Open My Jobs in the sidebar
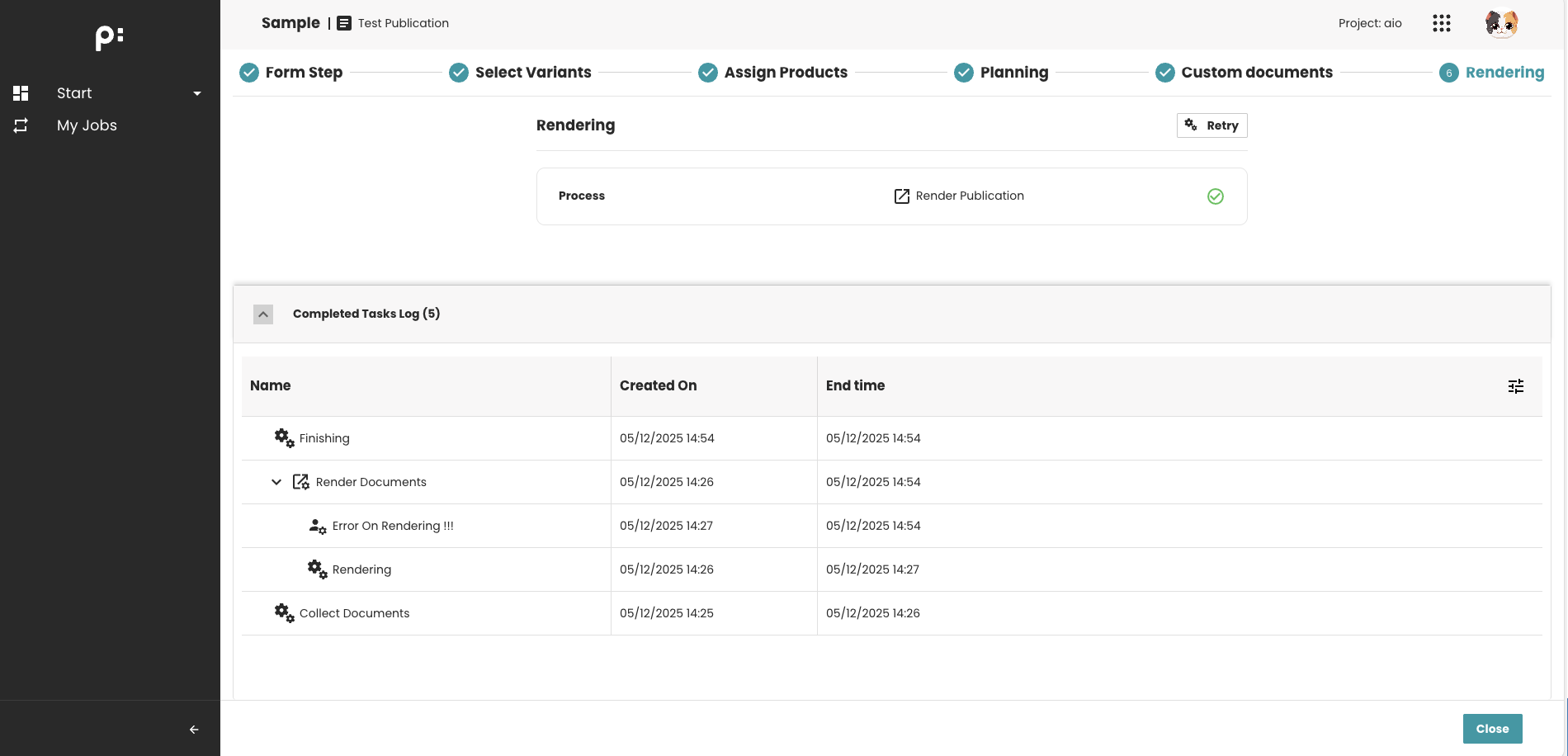The height and width of the screenshot is (756, 1568). coord(87,125)
